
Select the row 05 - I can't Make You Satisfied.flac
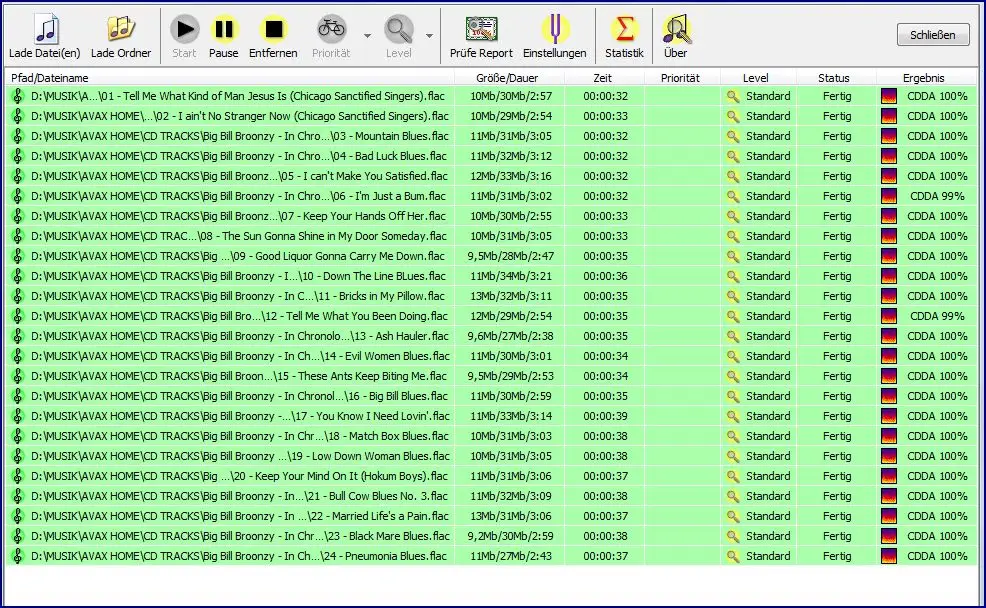(x=491, y=176)
